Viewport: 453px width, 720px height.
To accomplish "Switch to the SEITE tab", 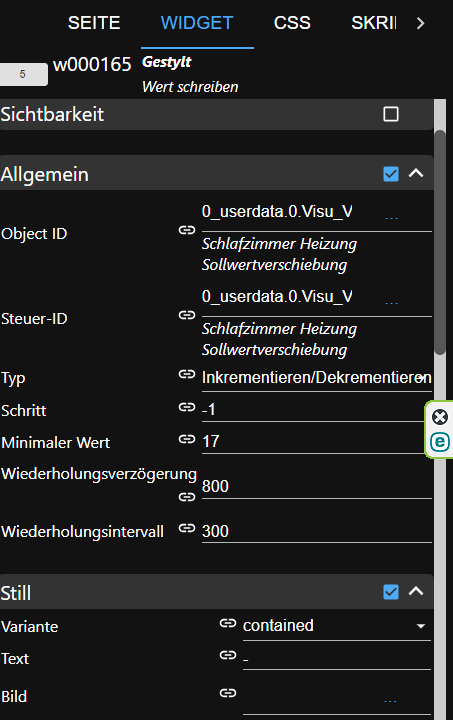I will point(94,23).
